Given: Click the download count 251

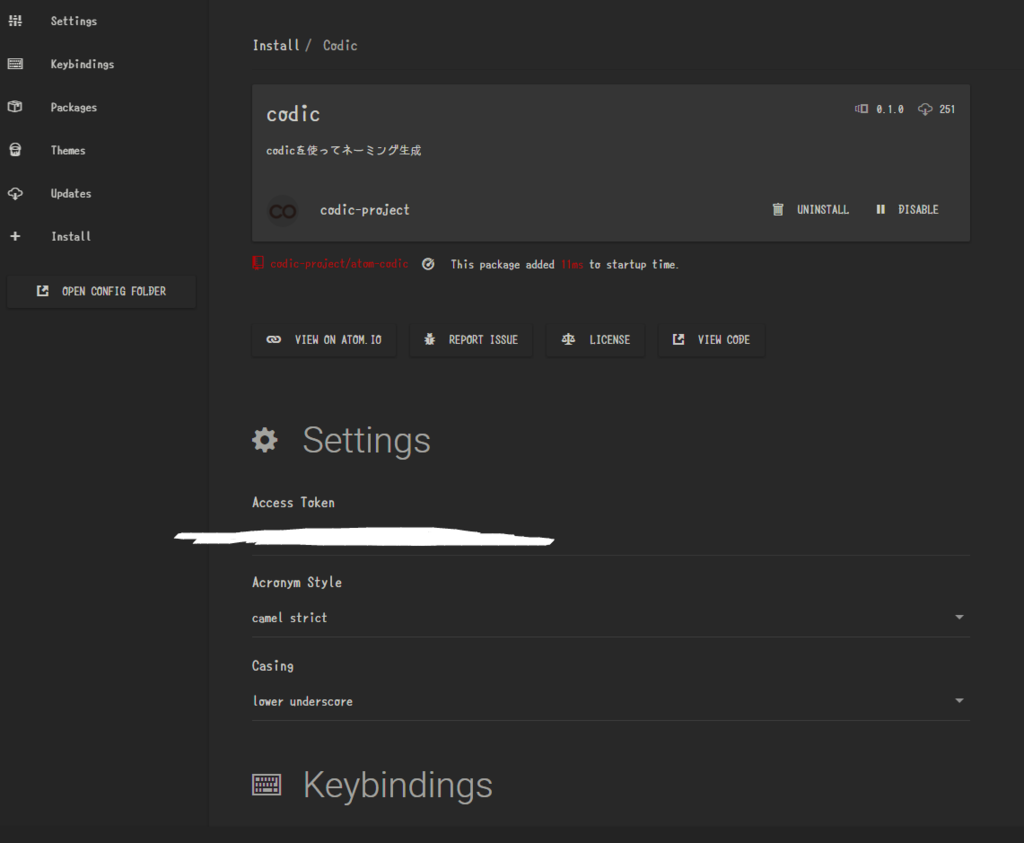Looking at the screenshot, I should pyautogui.click(x=947, y=109).
